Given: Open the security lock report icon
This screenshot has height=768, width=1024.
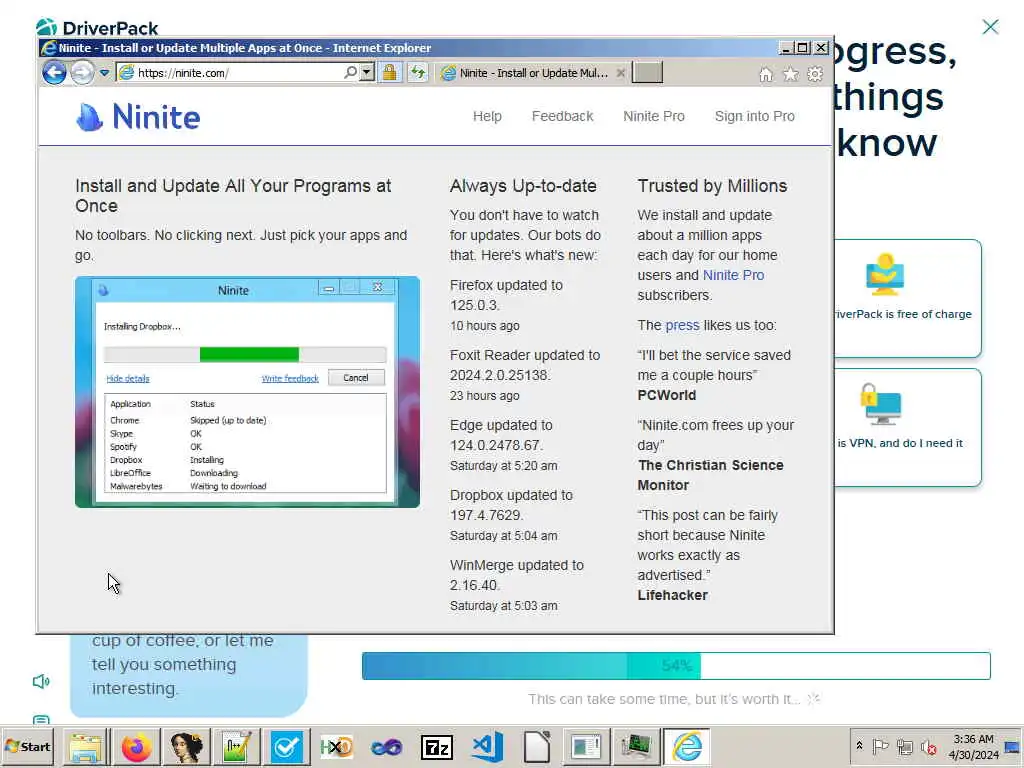Looking at the screenshot, I should click(x=390, y=72).
